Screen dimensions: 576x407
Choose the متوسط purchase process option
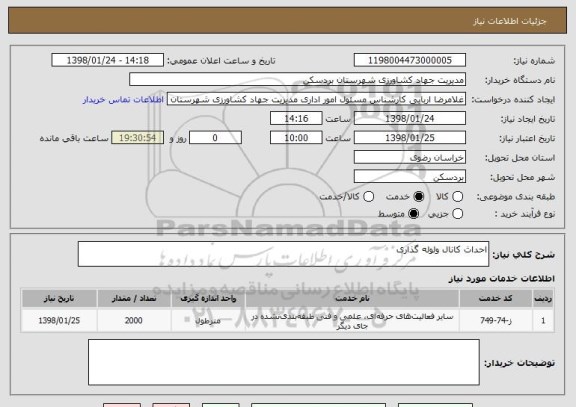pos(413,213)
